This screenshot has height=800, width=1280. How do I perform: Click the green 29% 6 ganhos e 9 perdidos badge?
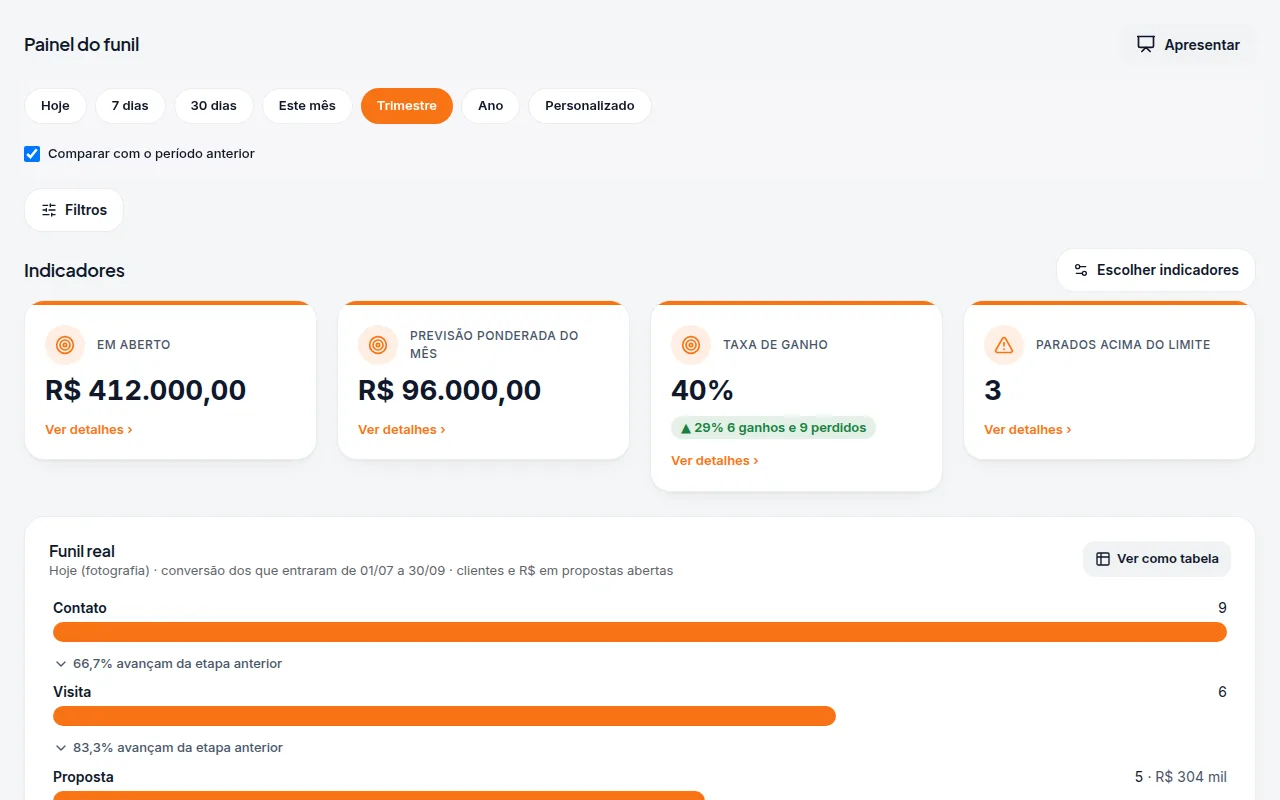coord(773,428)
